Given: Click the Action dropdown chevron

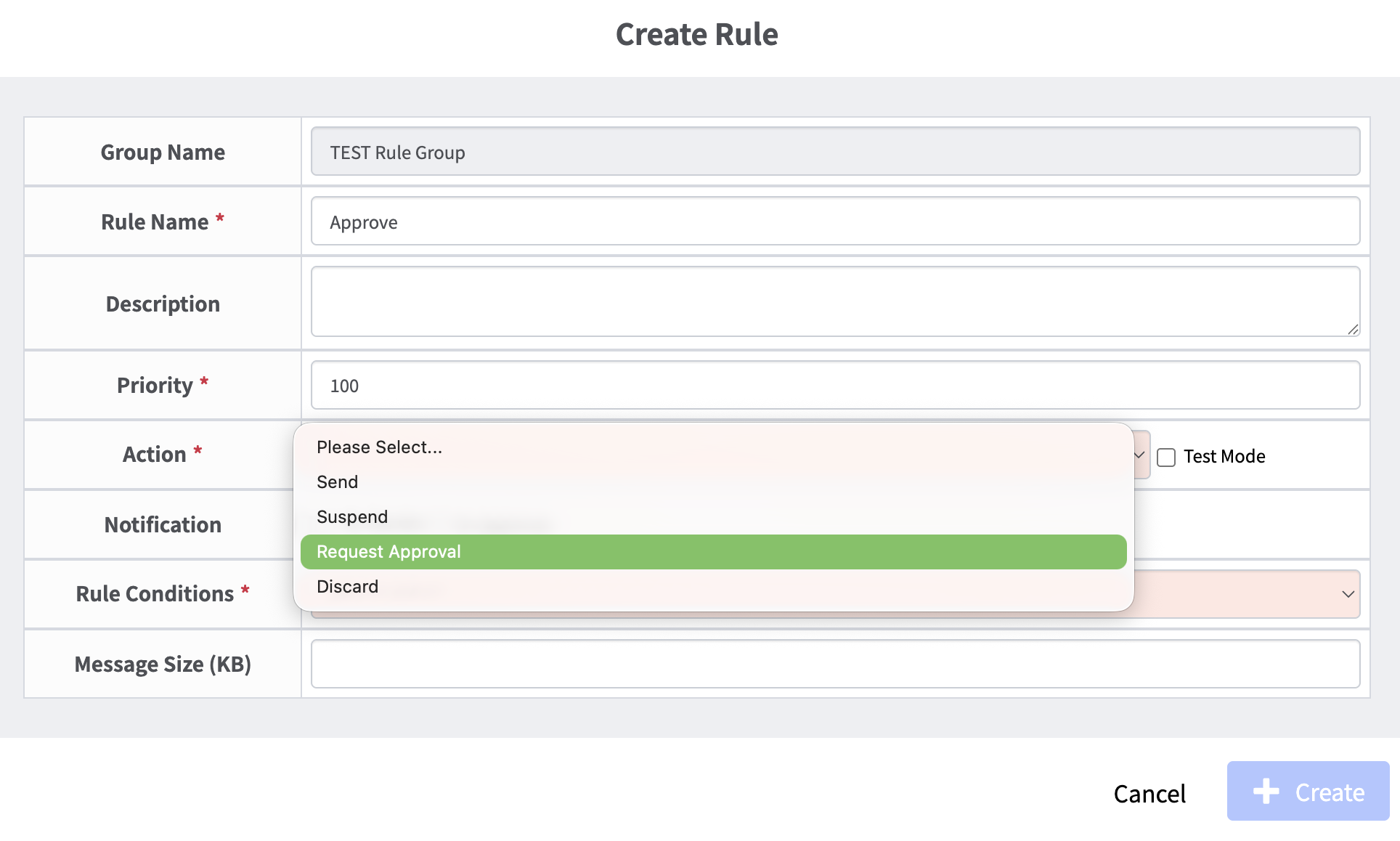Looking at the screenshot, I should pos(1139,455).
